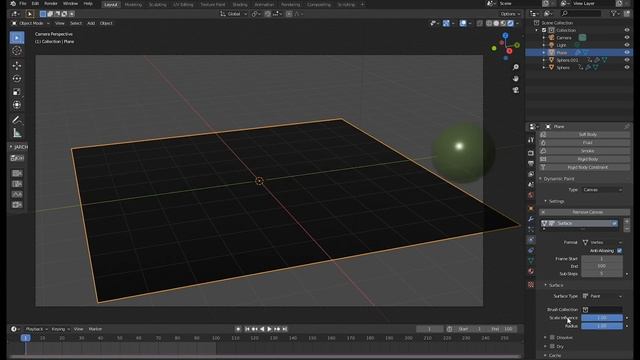640x360 pixels.
Task: Click the Blender logo menu icon
Action: tap(13, 4)
